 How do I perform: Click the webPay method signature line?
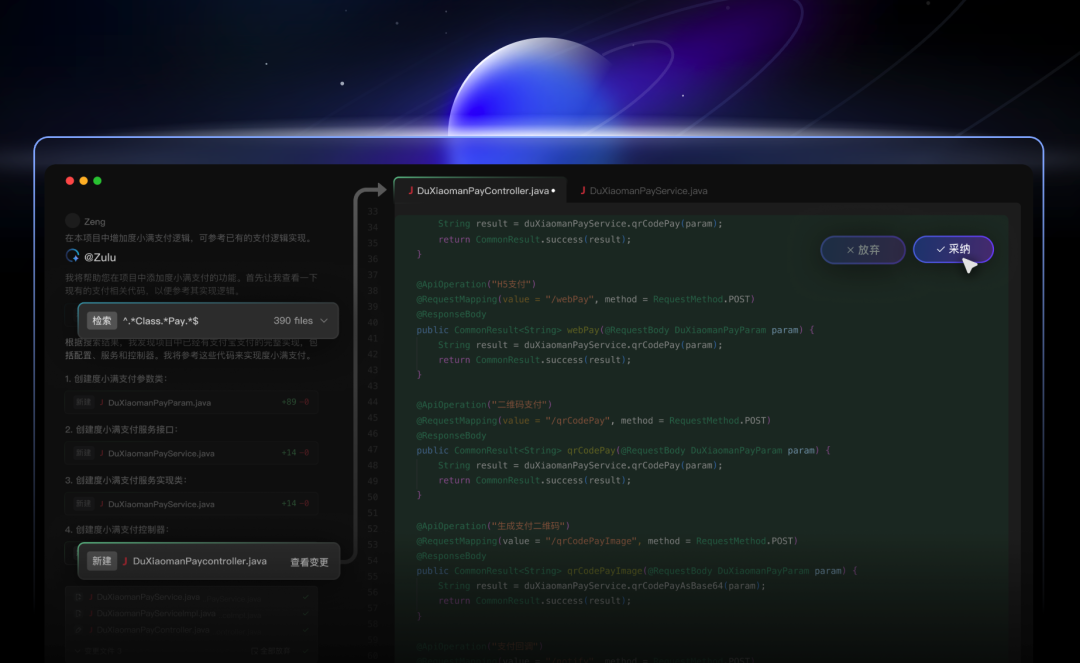coord(615,330)
